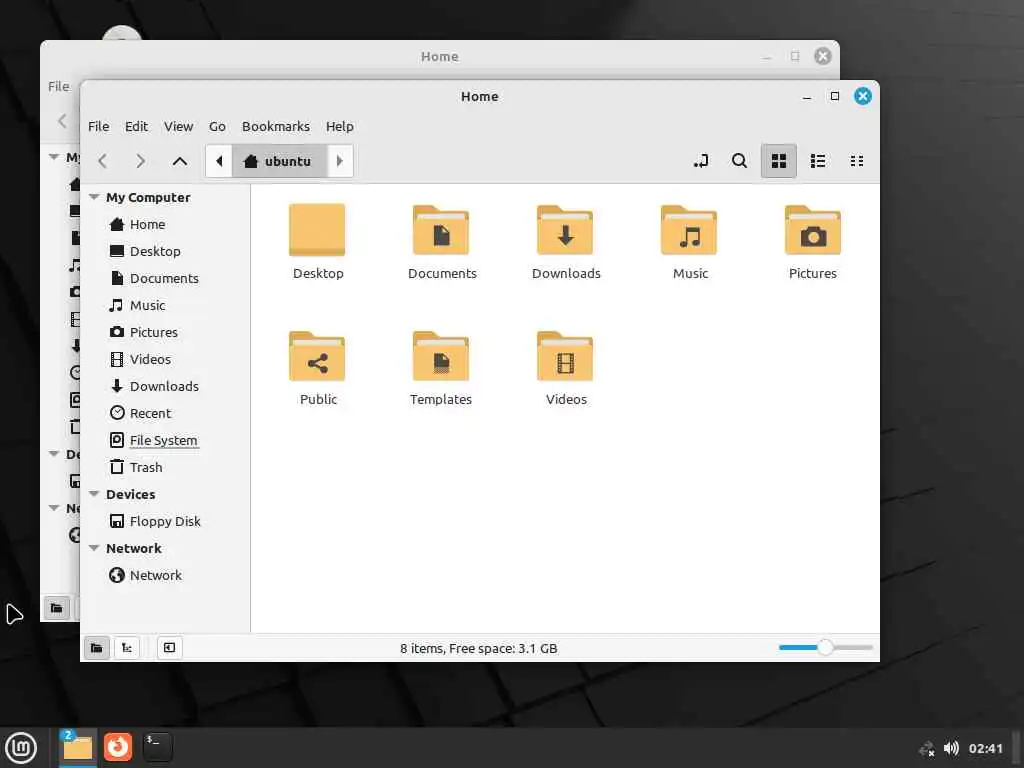Collapse the Devices section in the back window
The height and width of the screenshot is (768, 1024).
pos(54,454)
